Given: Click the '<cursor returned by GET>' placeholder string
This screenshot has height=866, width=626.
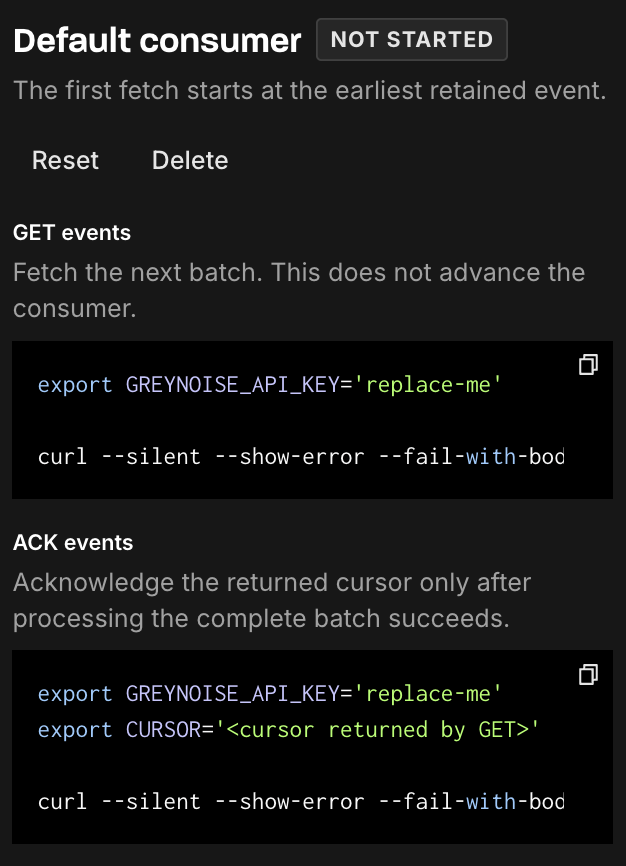Looking at the screenshot, I should 377,730.
